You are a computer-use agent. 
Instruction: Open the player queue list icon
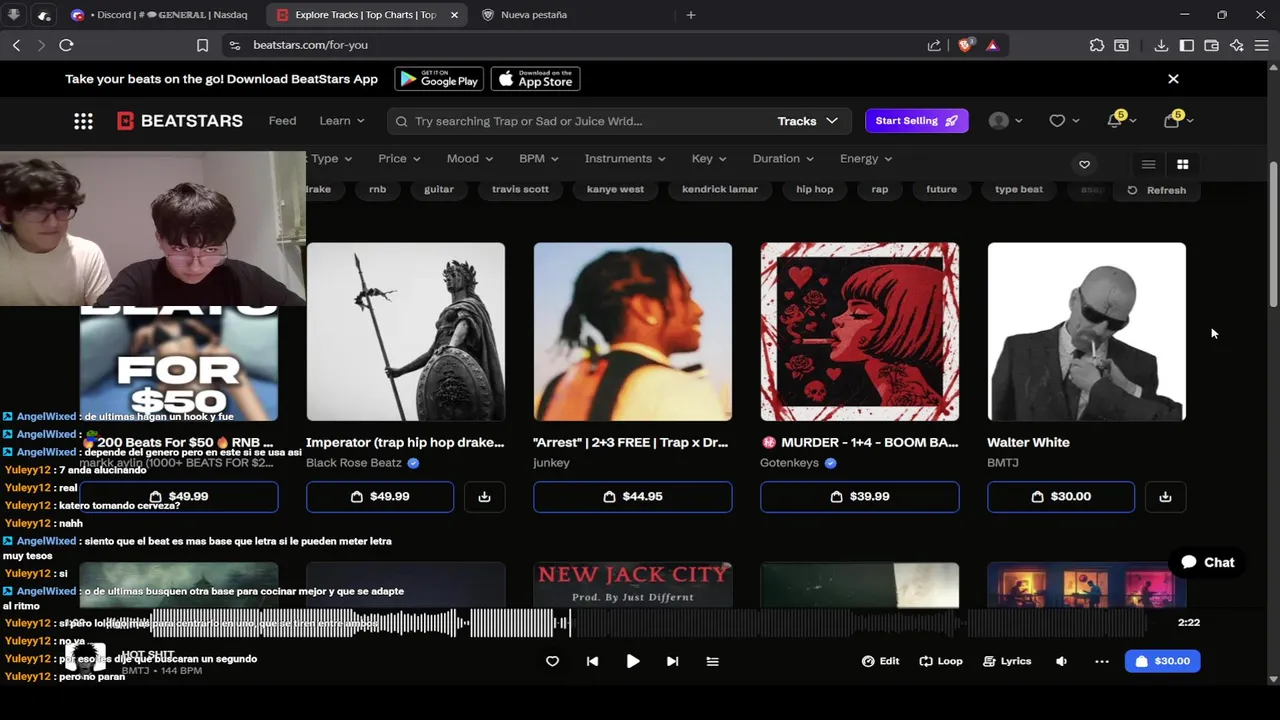(x=712, y=661)
